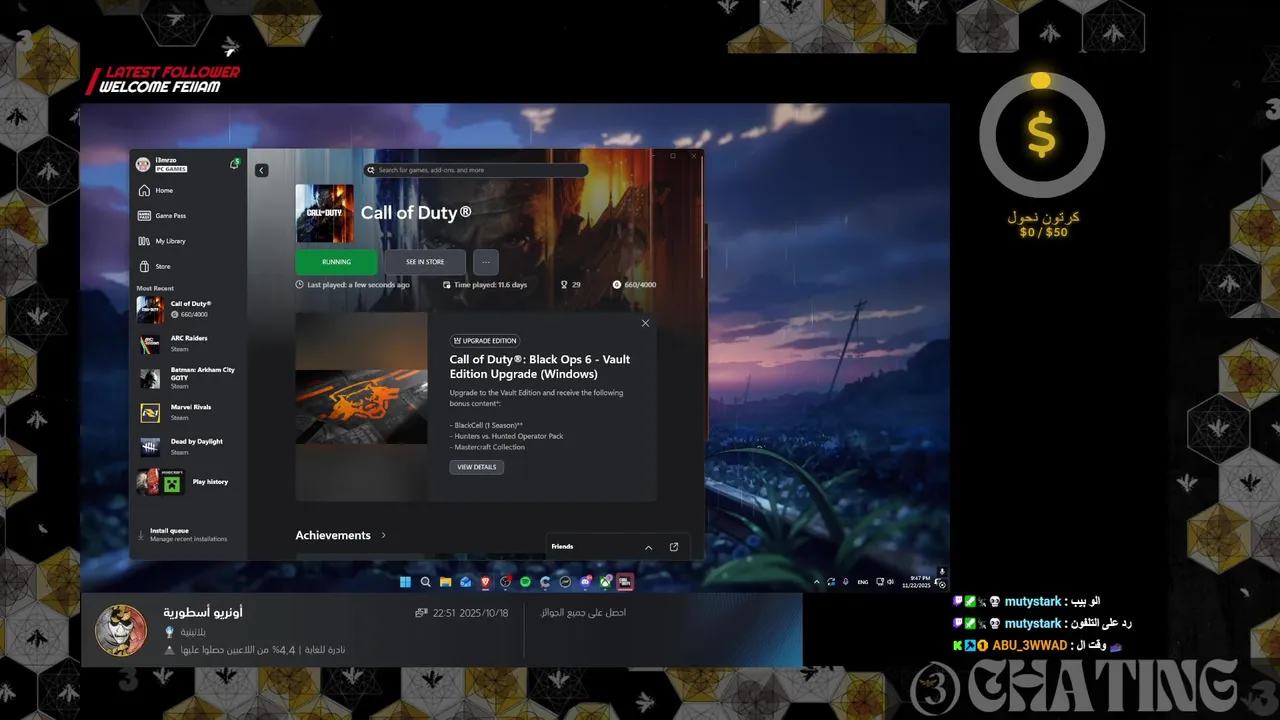Image resolution: width=1280 pixels, height=720 pixels.
Task: Click the search box for games and add-ons
Action: click(x=476, y=170)
